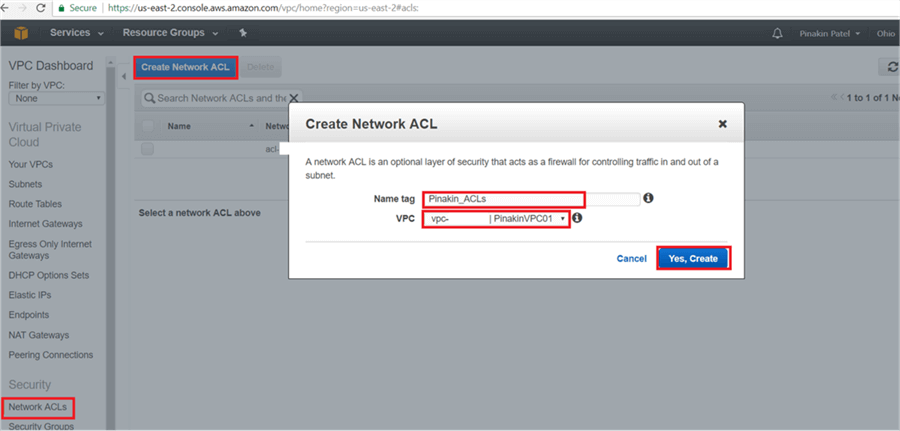The image size is (900, 431).
Task: Click the browser back arrow
Action: click(x=5, y=8)
